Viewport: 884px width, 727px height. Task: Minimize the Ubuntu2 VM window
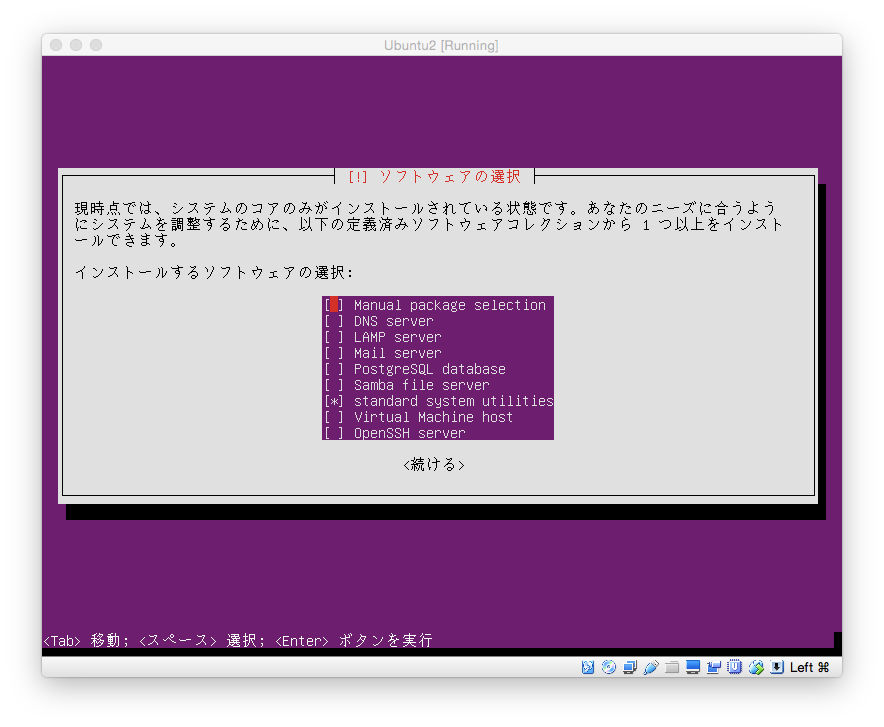click(x=76, y=45)
